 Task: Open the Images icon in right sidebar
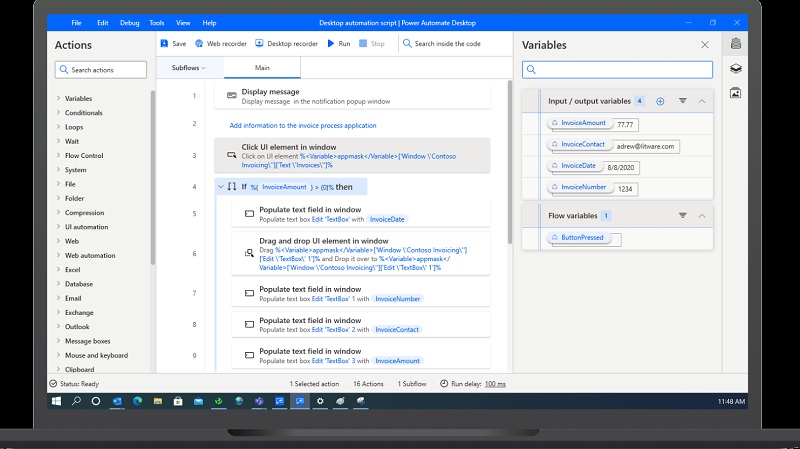[x=735, y=93]
